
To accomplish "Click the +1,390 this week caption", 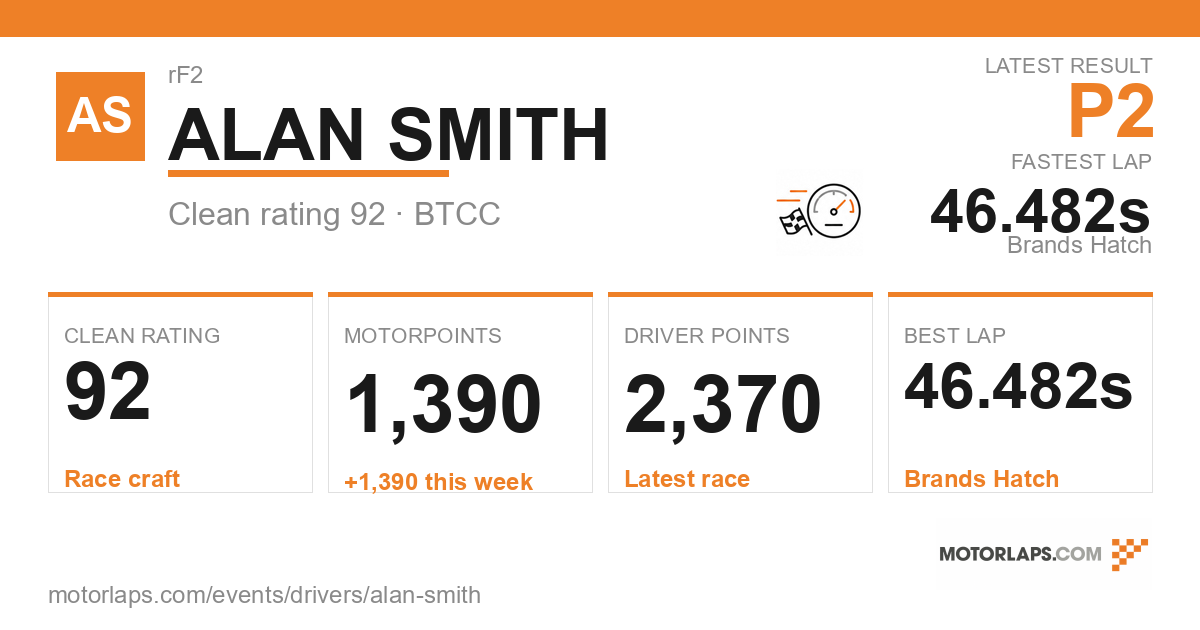I will click(438, 482).
